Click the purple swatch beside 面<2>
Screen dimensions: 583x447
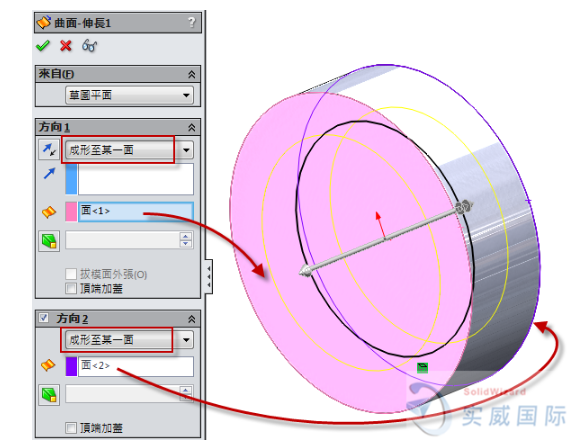click(x=71, y=366)
